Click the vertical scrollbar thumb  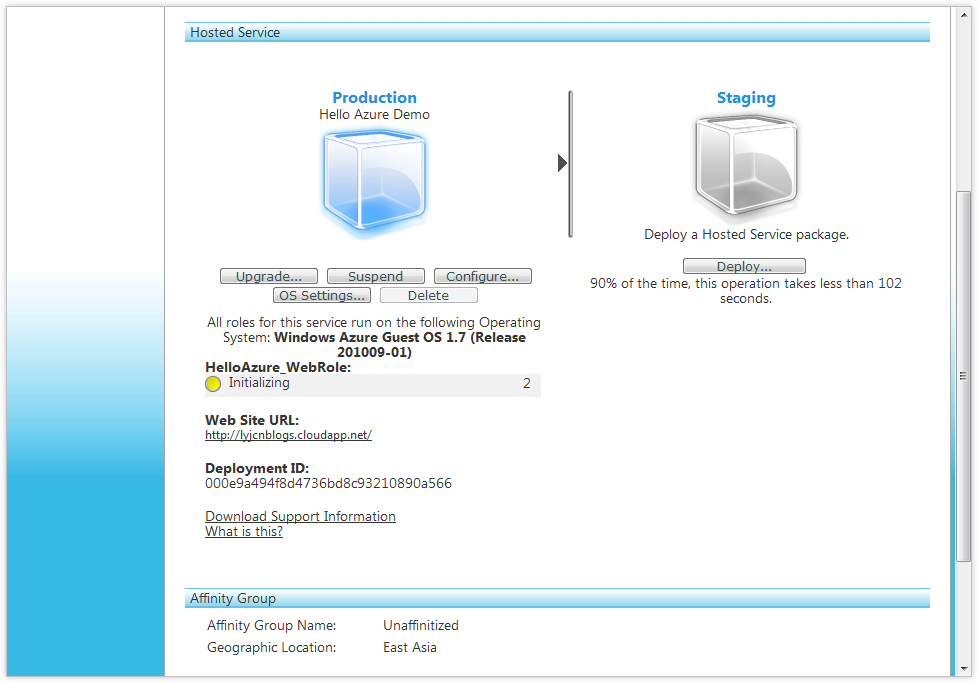(x=964, y=375)
